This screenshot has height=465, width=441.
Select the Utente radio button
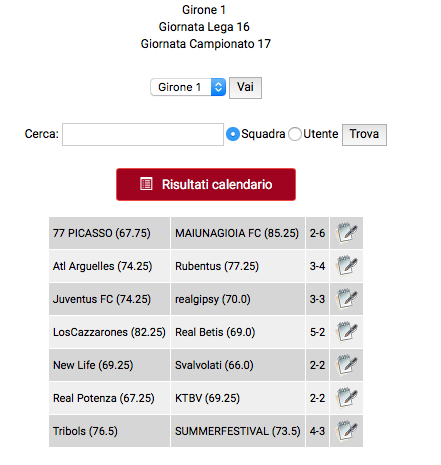tap(295, 134)
